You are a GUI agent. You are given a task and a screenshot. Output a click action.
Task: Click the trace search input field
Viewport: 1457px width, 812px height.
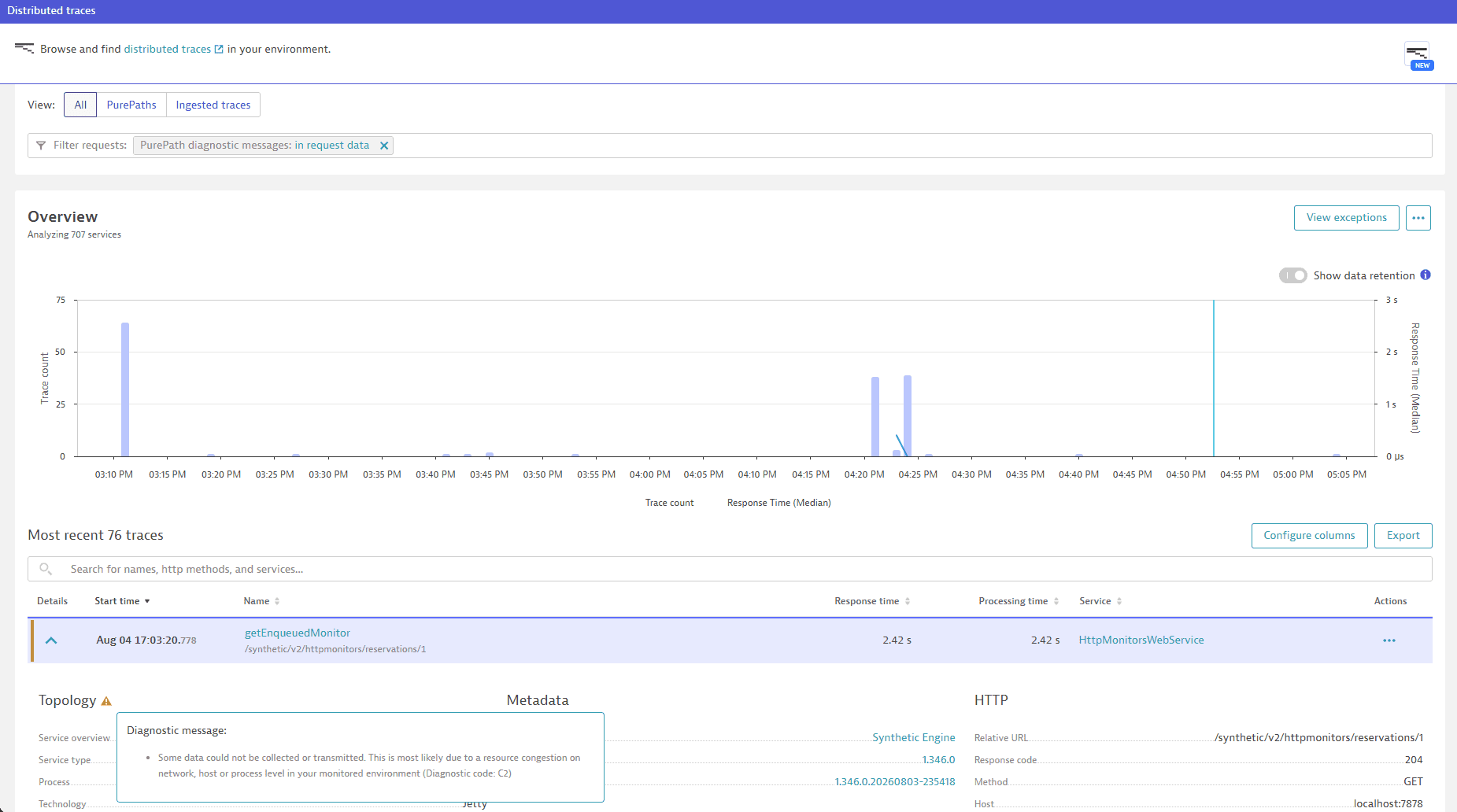click(730, 569)
